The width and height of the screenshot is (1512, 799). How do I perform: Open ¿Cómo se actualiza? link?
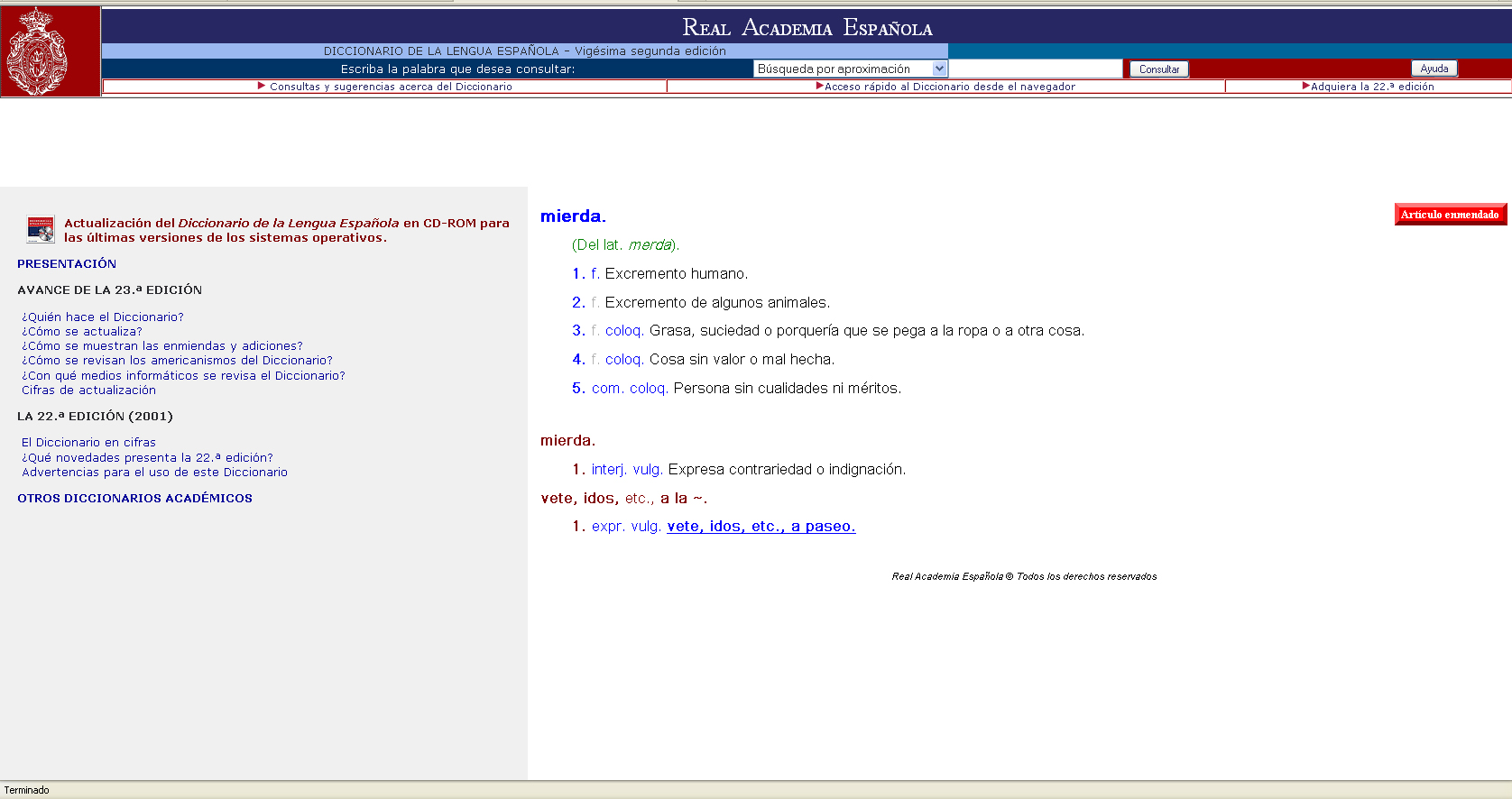click(x=82, y=331)
